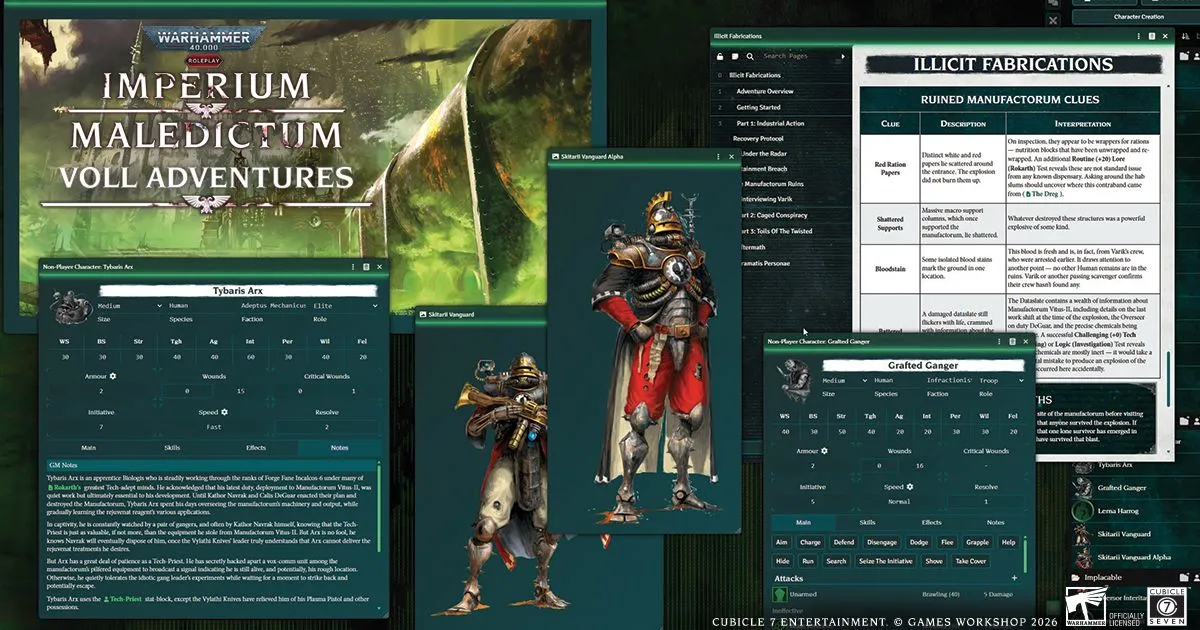Click the lock icon in the journal sidebar
Image resolution: width=1200 pixels, height=630 pixels.
[x=720, y=56]
